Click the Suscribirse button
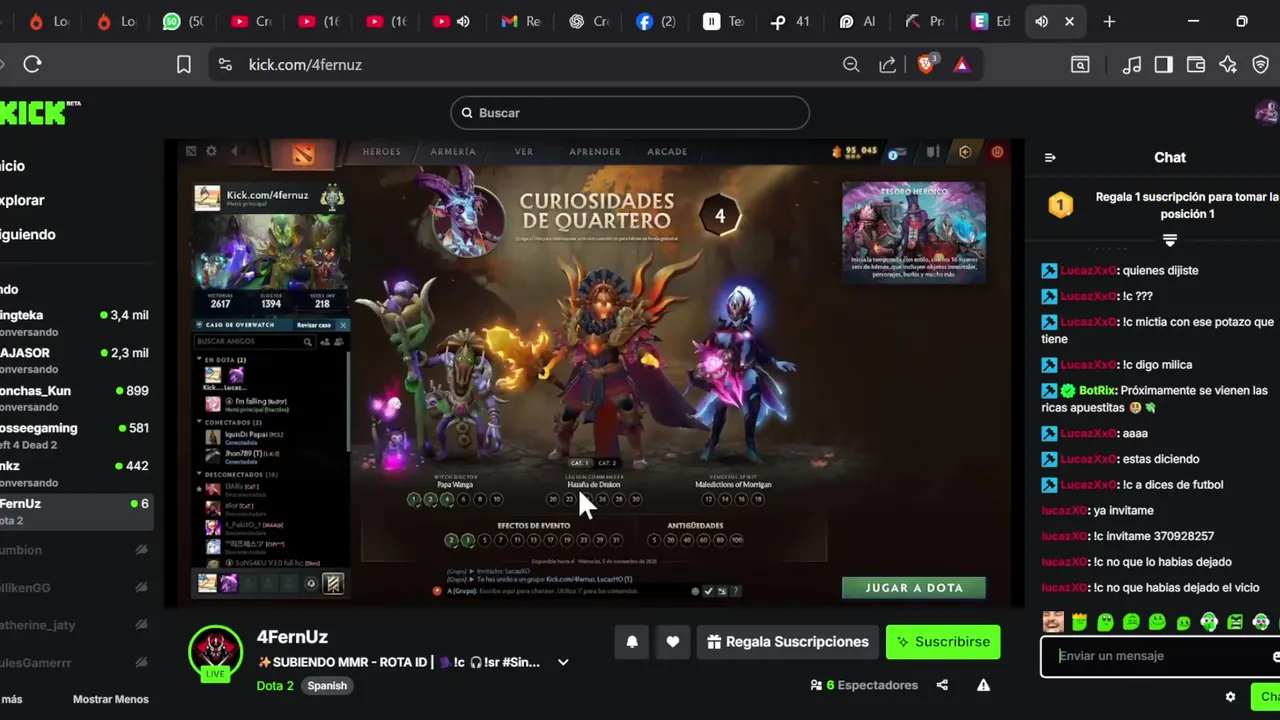The image size is (1280, 720). point(943,642)
